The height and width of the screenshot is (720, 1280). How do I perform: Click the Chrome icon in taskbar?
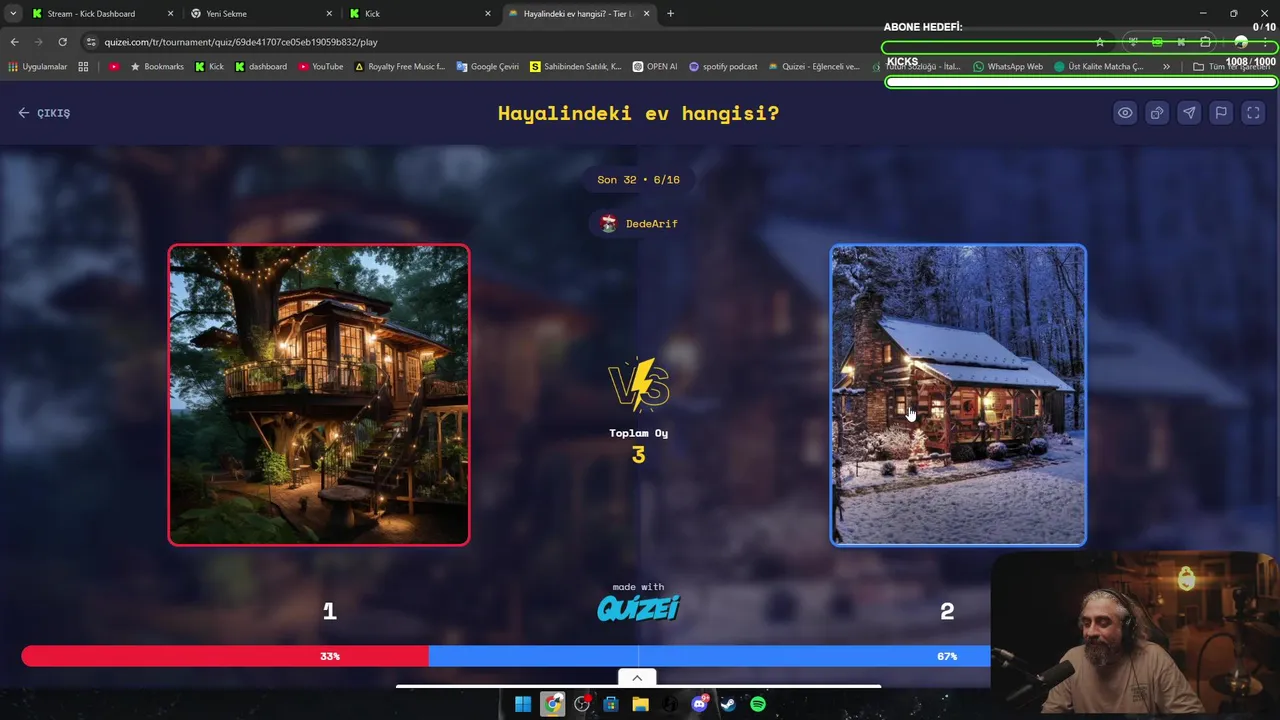[553, 704]
